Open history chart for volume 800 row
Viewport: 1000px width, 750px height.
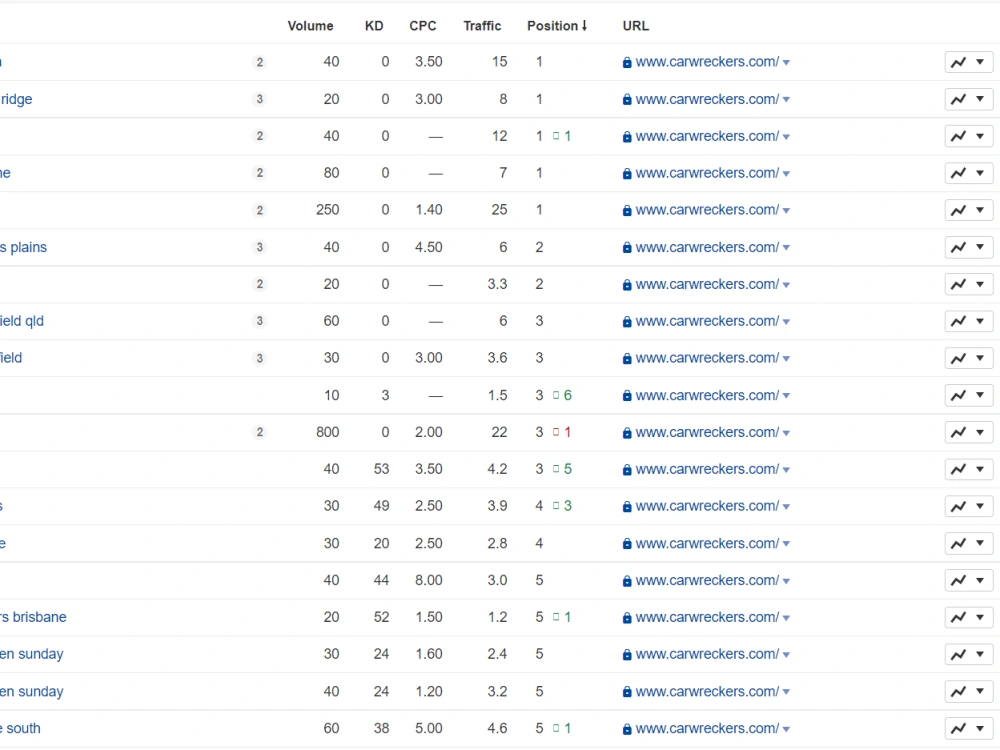pyautogui.click(x=958, y=432)
